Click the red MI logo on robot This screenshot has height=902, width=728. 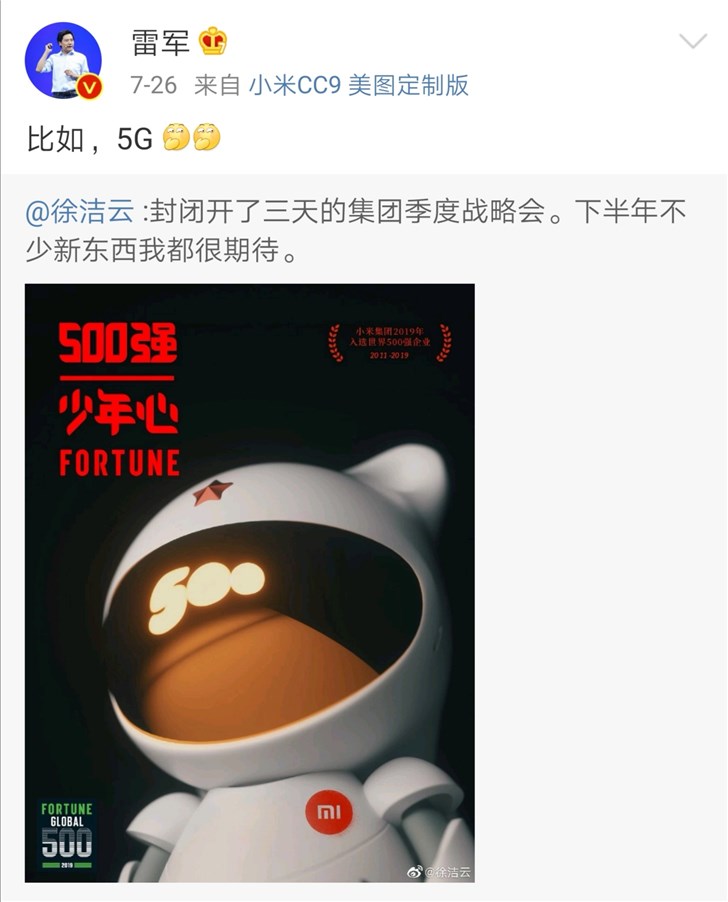coord(328,812)
